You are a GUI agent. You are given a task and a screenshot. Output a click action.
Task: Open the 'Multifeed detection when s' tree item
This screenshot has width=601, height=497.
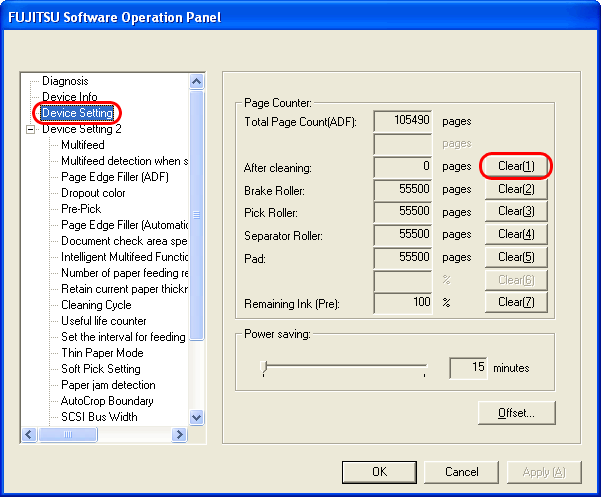pyautogui.click(x=124, y=161)
